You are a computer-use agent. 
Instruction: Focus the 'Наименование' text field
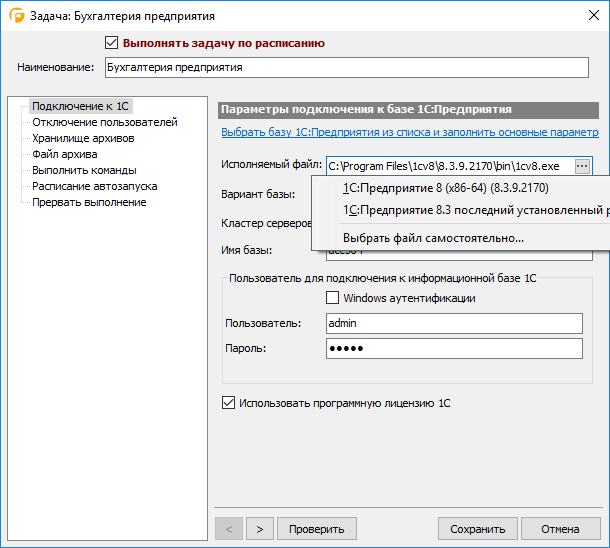347,68
